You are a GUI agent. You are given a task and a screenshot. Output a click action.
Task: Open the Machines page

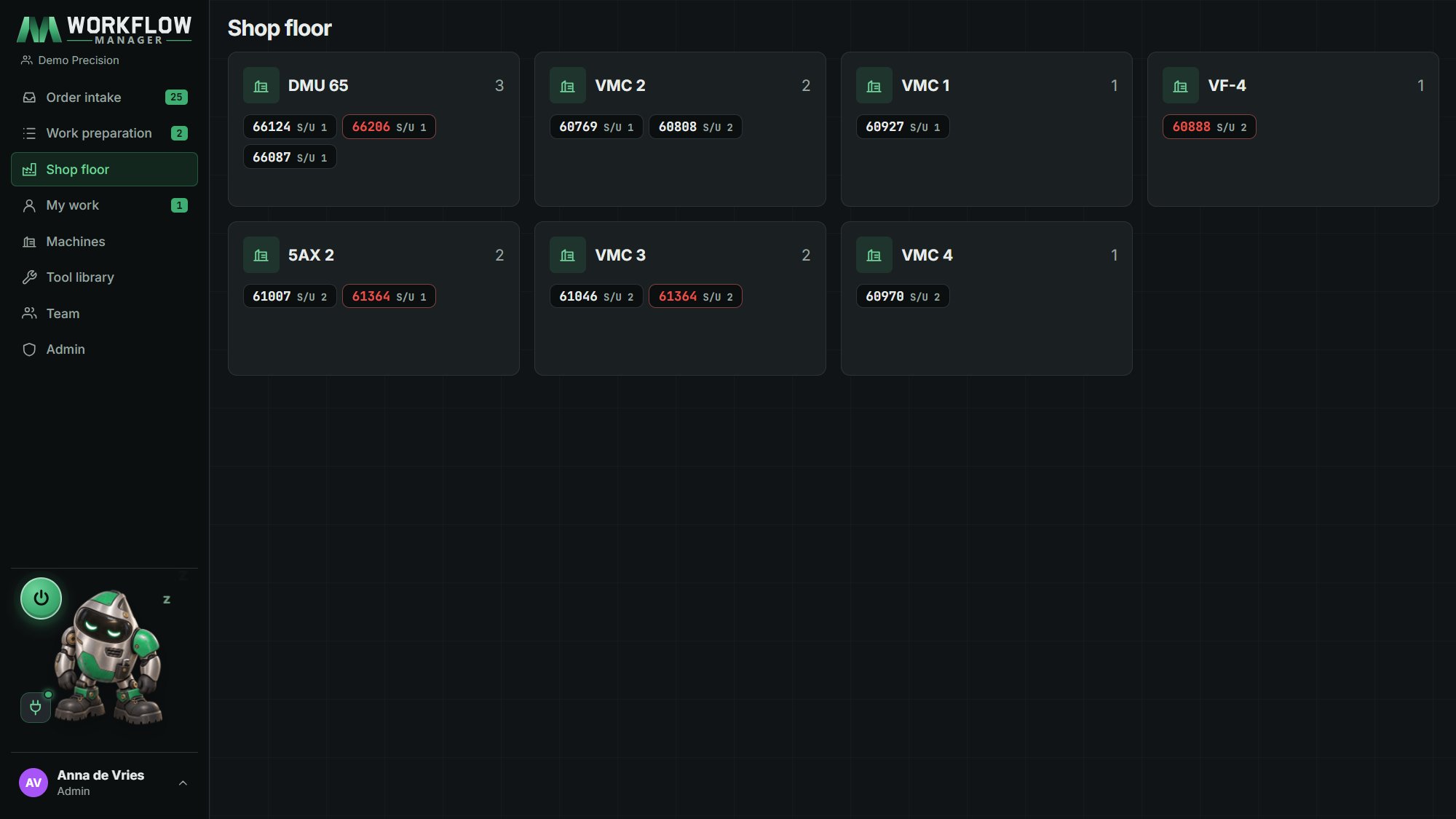pos(104,242)
